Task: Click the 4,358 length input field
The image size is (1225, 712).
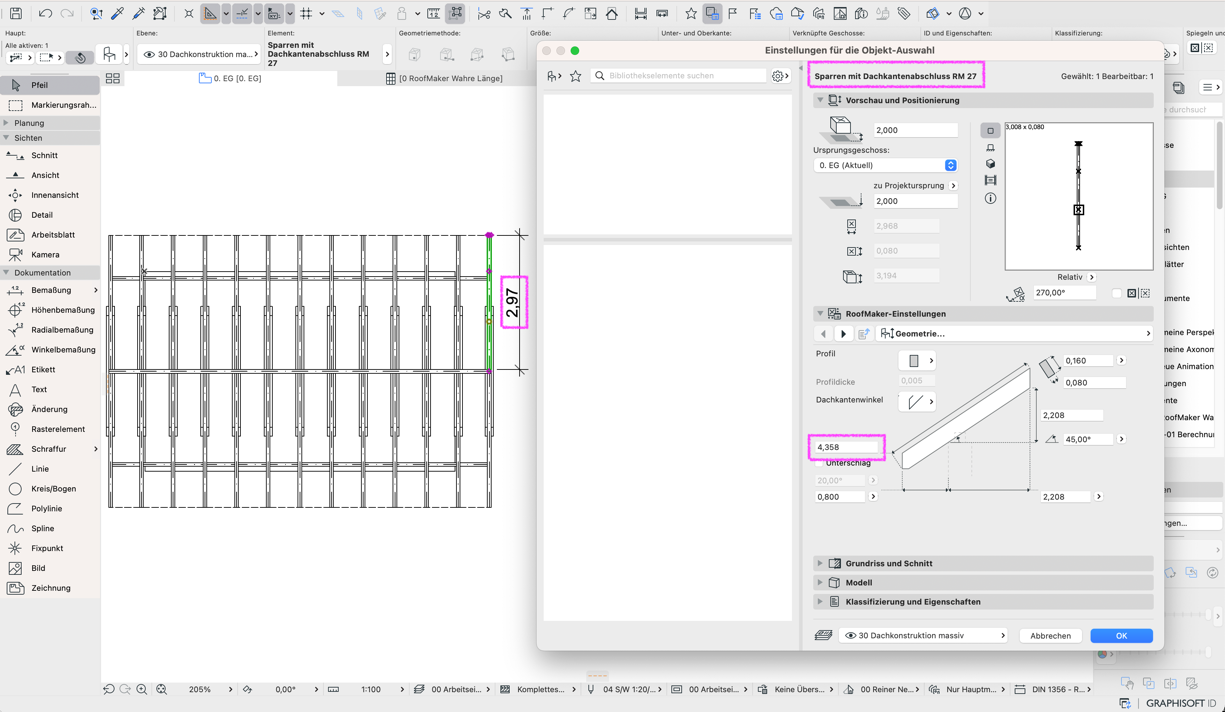Action: click(846, 447)
